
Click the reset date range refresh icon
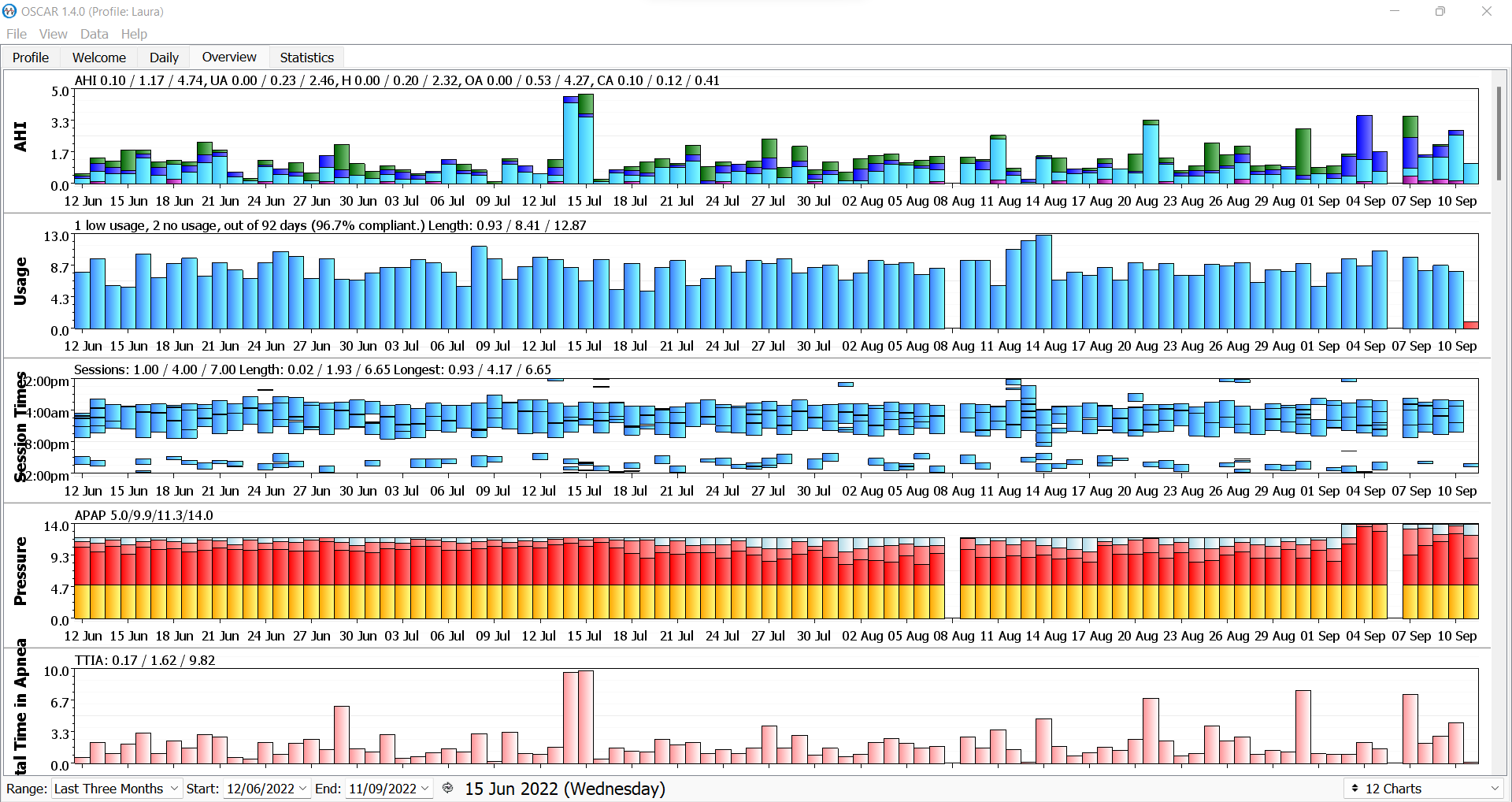[448, 788]
